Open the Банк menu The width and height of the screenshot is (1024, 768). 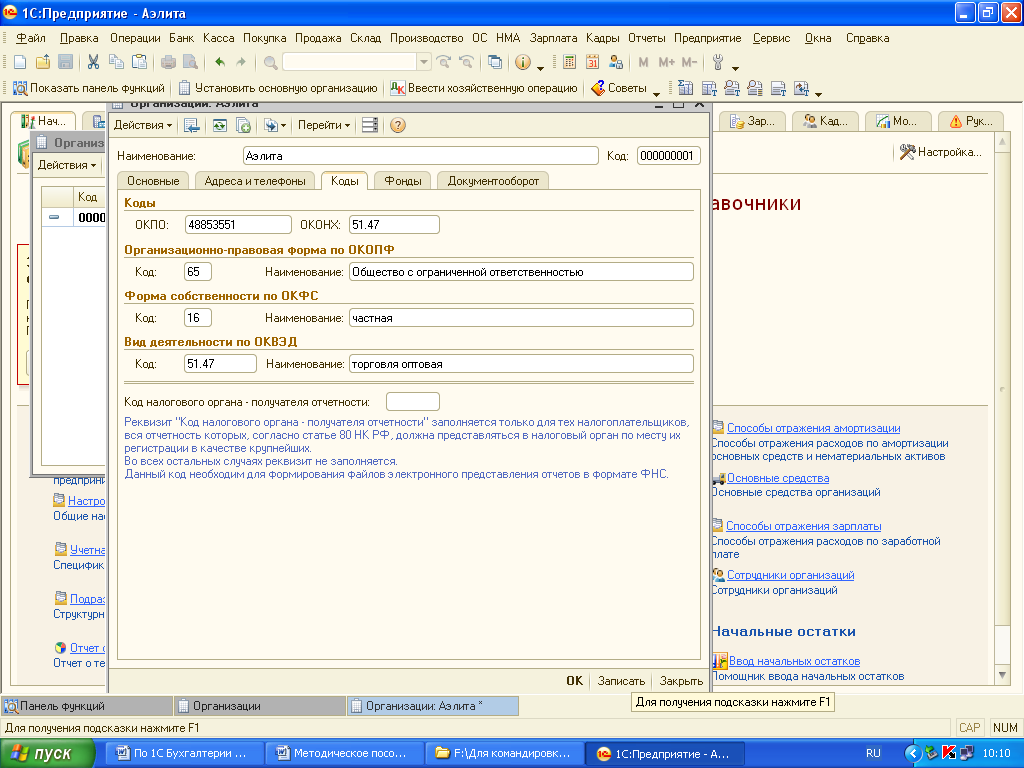tap(182, 38)
